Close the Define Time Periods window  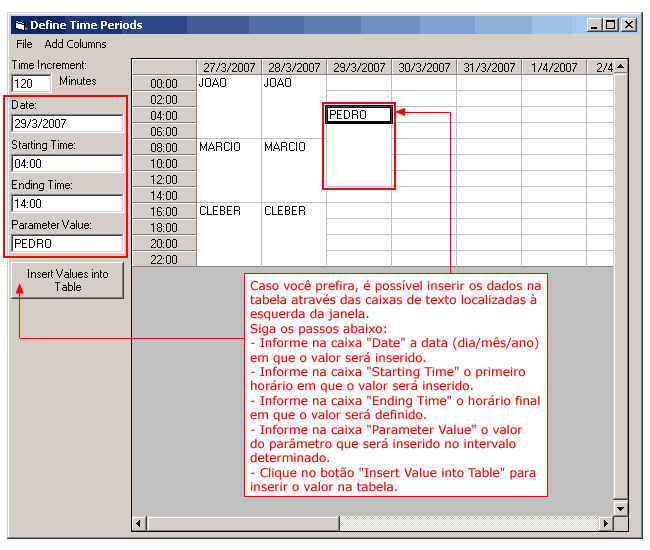629,25
